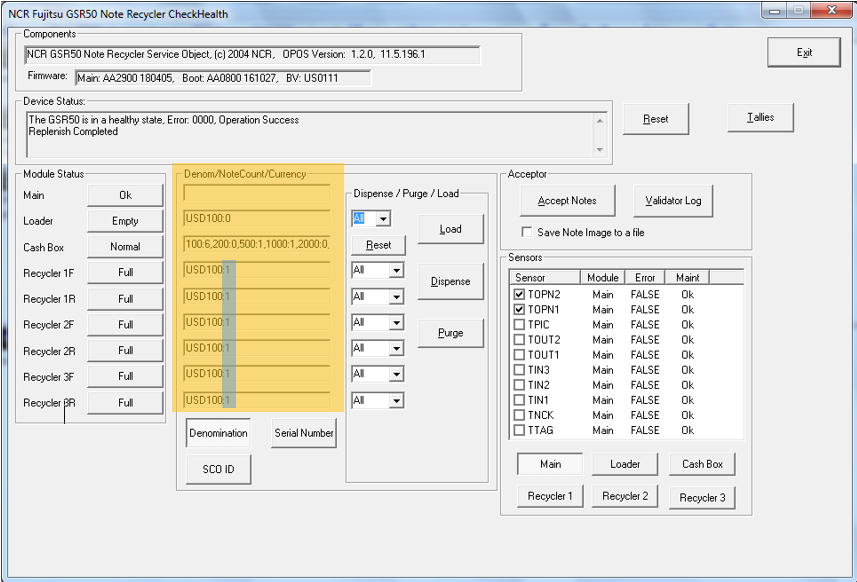Click the Recycler 3F Full status button
Image resolution: width=857 pixels, height=582 pixels.
(125, 376)
